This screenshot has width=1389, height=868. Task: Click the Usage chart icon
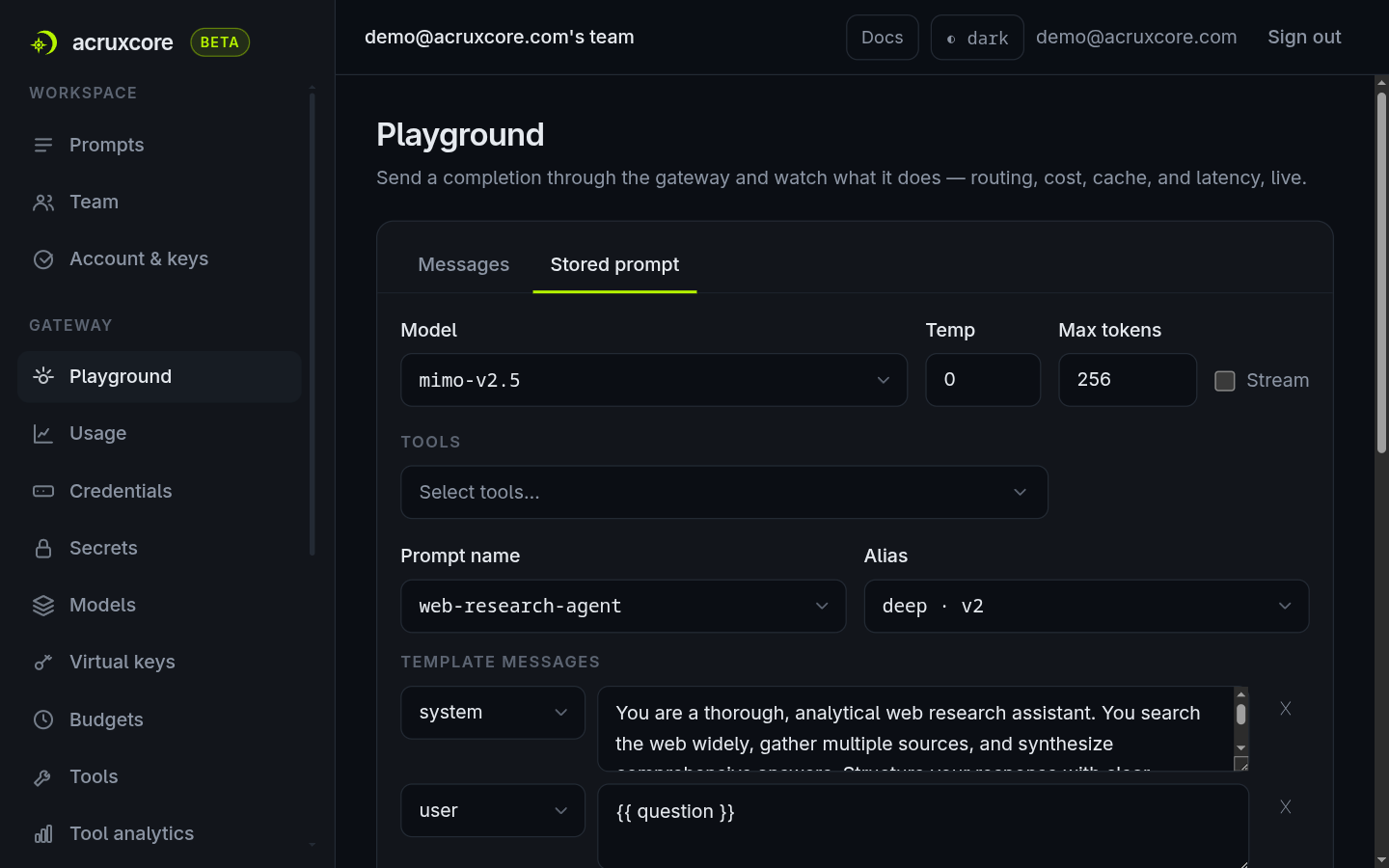pyautogui.click(x=43, y=434)
